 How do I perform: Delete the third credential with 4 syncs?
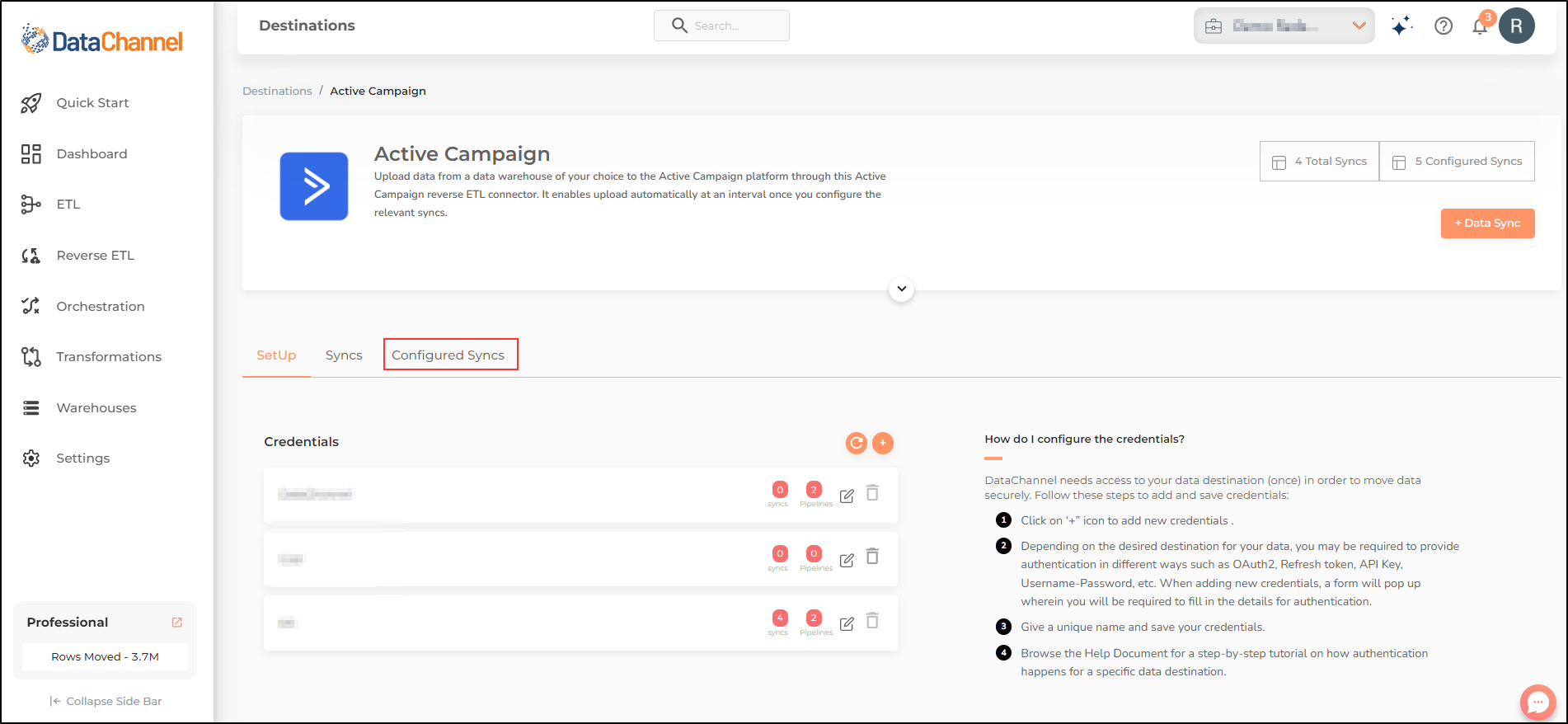point(872,621)
